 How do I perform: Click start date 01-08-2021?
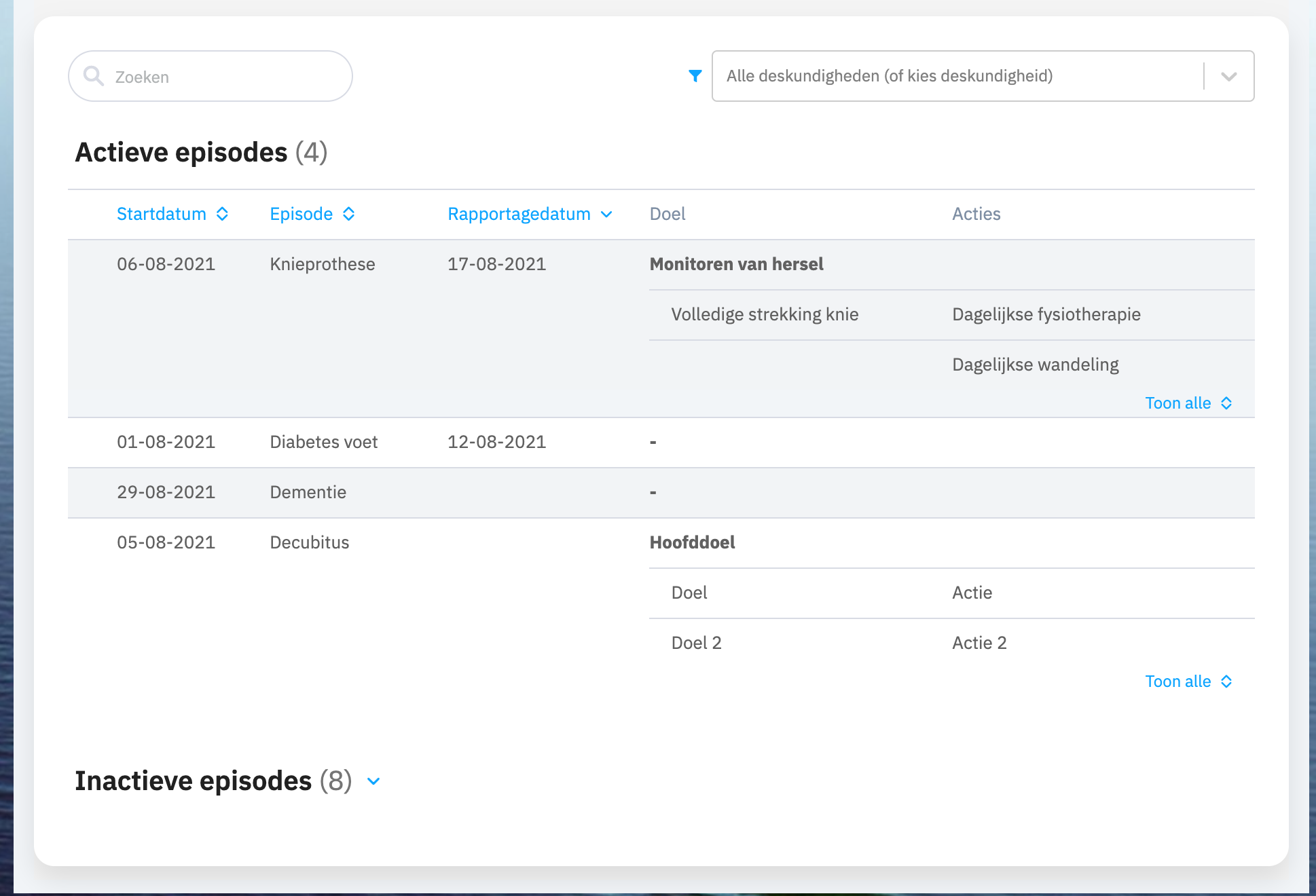click(166, 442)
